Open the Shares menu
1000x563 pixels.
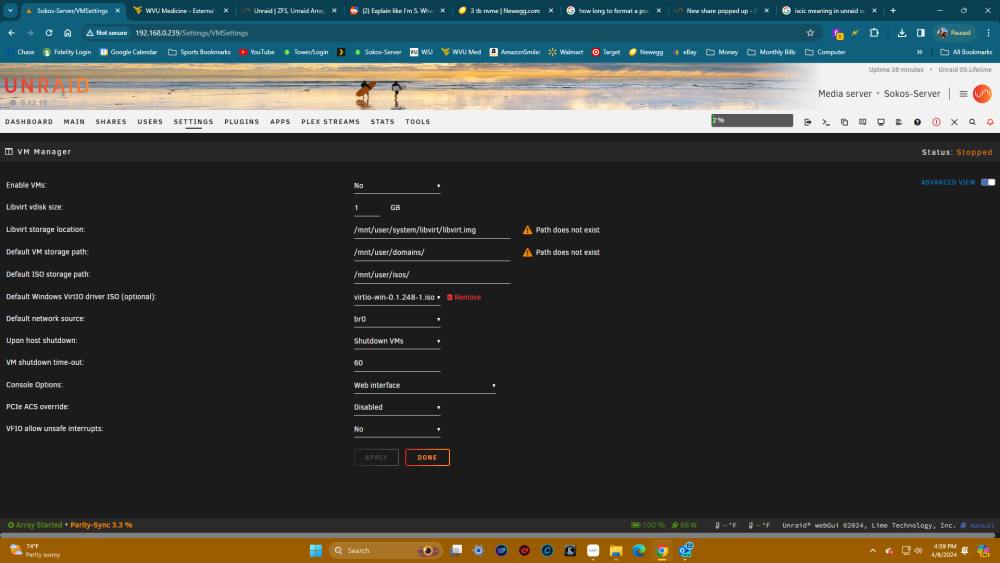(x=111, y=122)
